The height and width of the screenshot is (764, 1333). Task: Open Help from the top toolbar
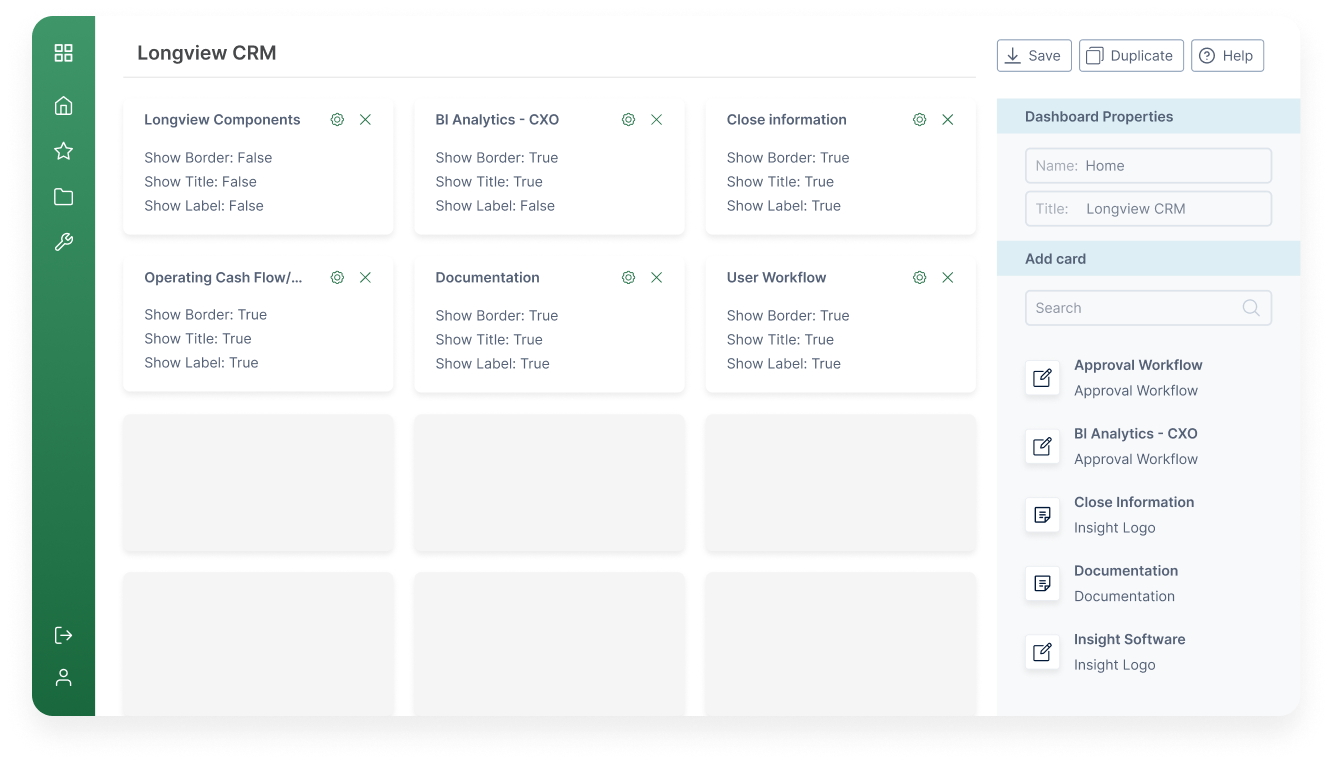pos(1227,55)
